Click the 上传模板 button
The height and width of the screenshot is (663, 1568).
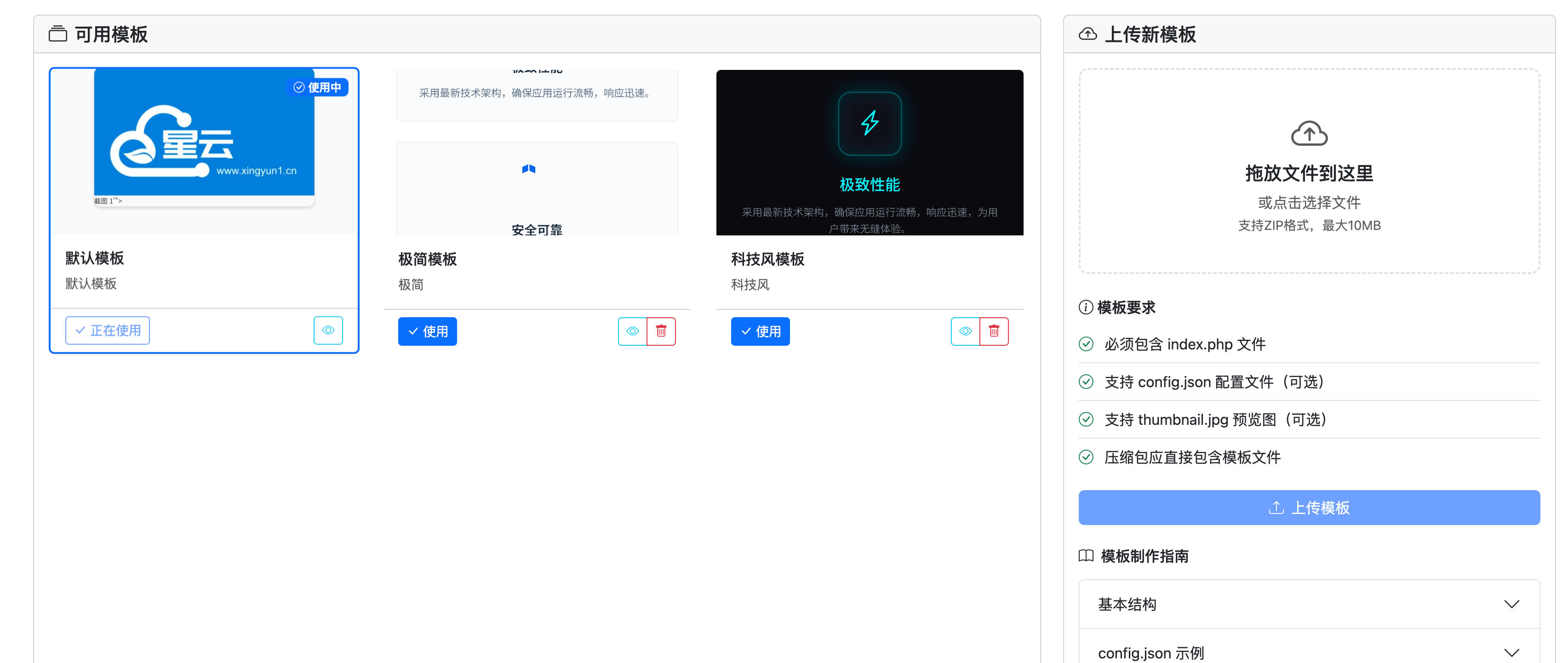[x=1309, y=507]
